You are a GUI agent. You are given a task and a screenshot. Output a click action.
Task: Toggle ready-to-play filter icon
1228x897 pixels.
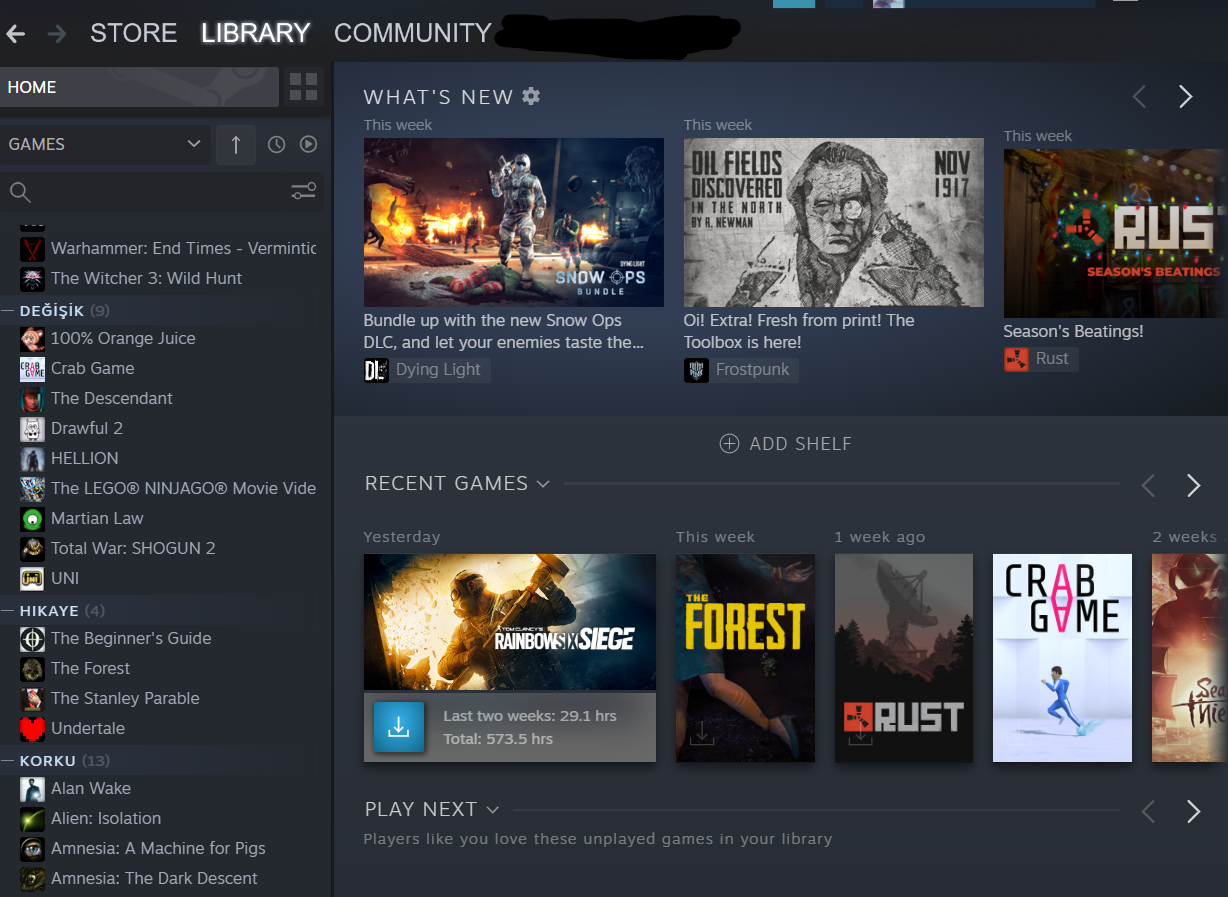coord(309,145)
